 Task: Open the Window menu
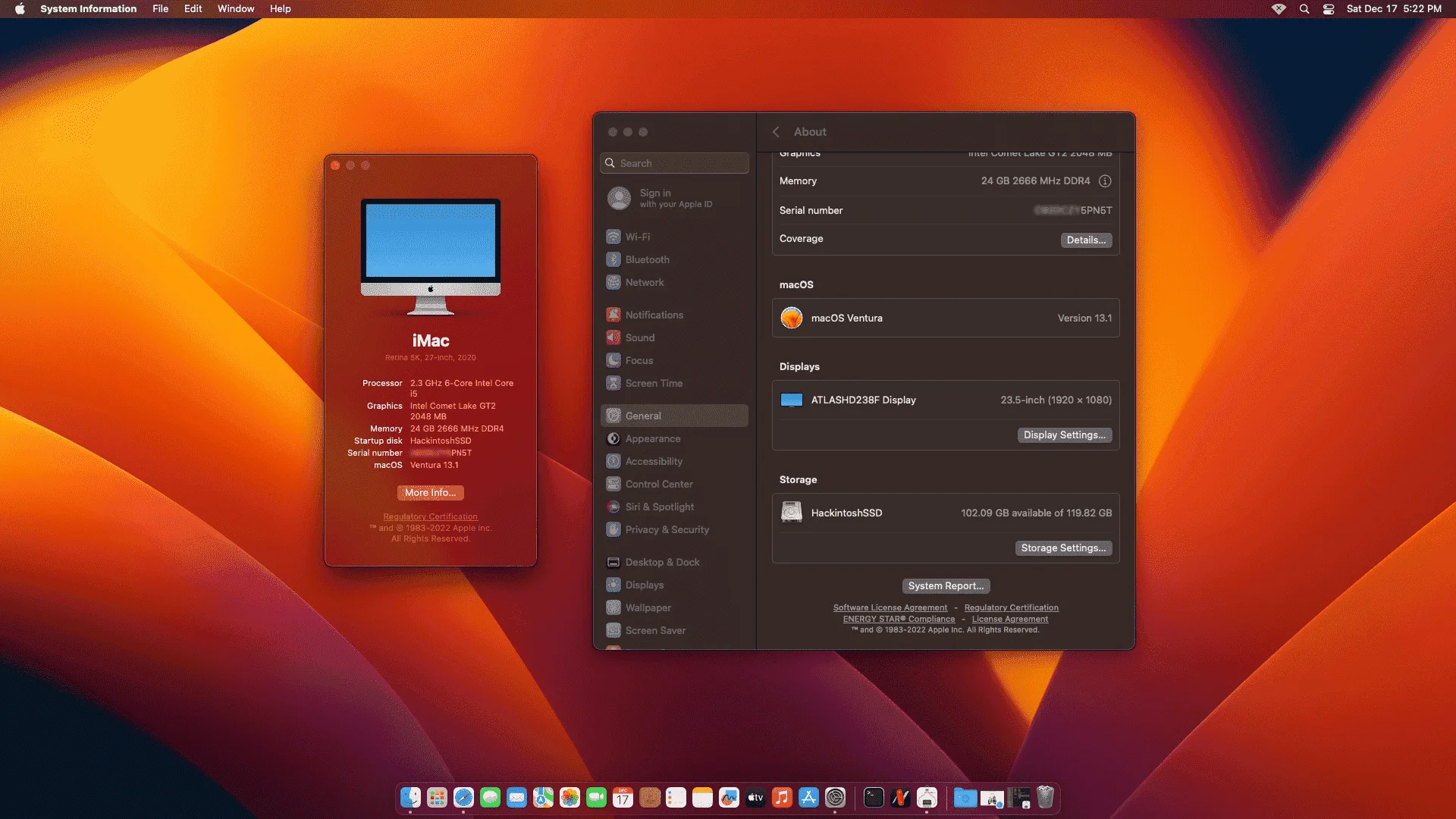pos(236,9)
